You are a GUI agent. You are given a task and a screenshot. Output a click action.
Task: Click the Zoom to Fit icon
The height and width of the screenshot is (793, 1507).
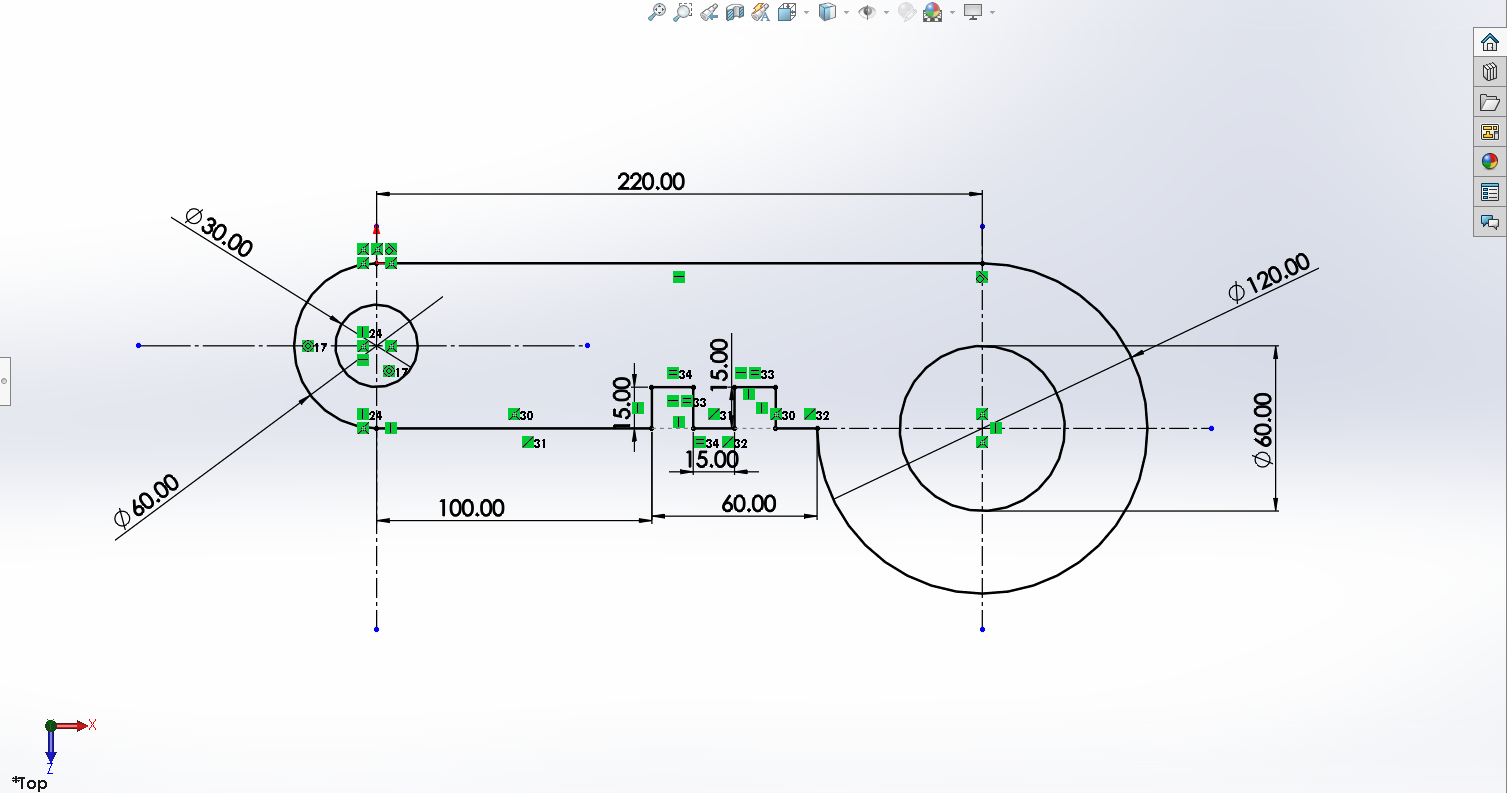(x=657, y=12)
